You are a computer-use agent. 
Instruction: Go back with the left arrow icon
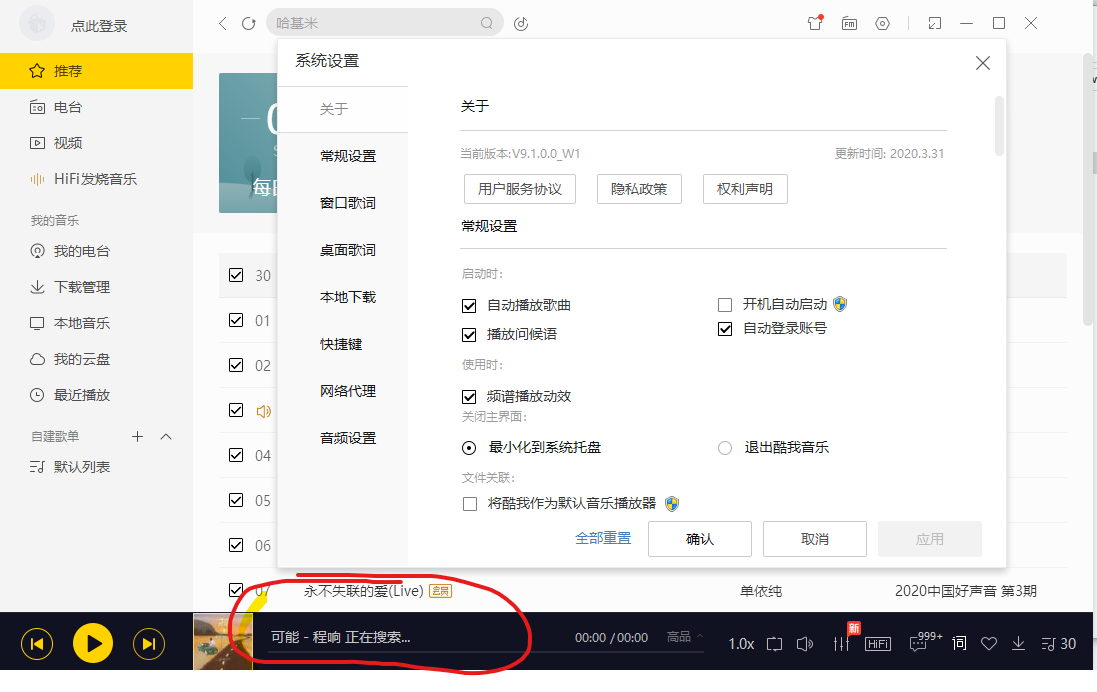tap(222, 24)
